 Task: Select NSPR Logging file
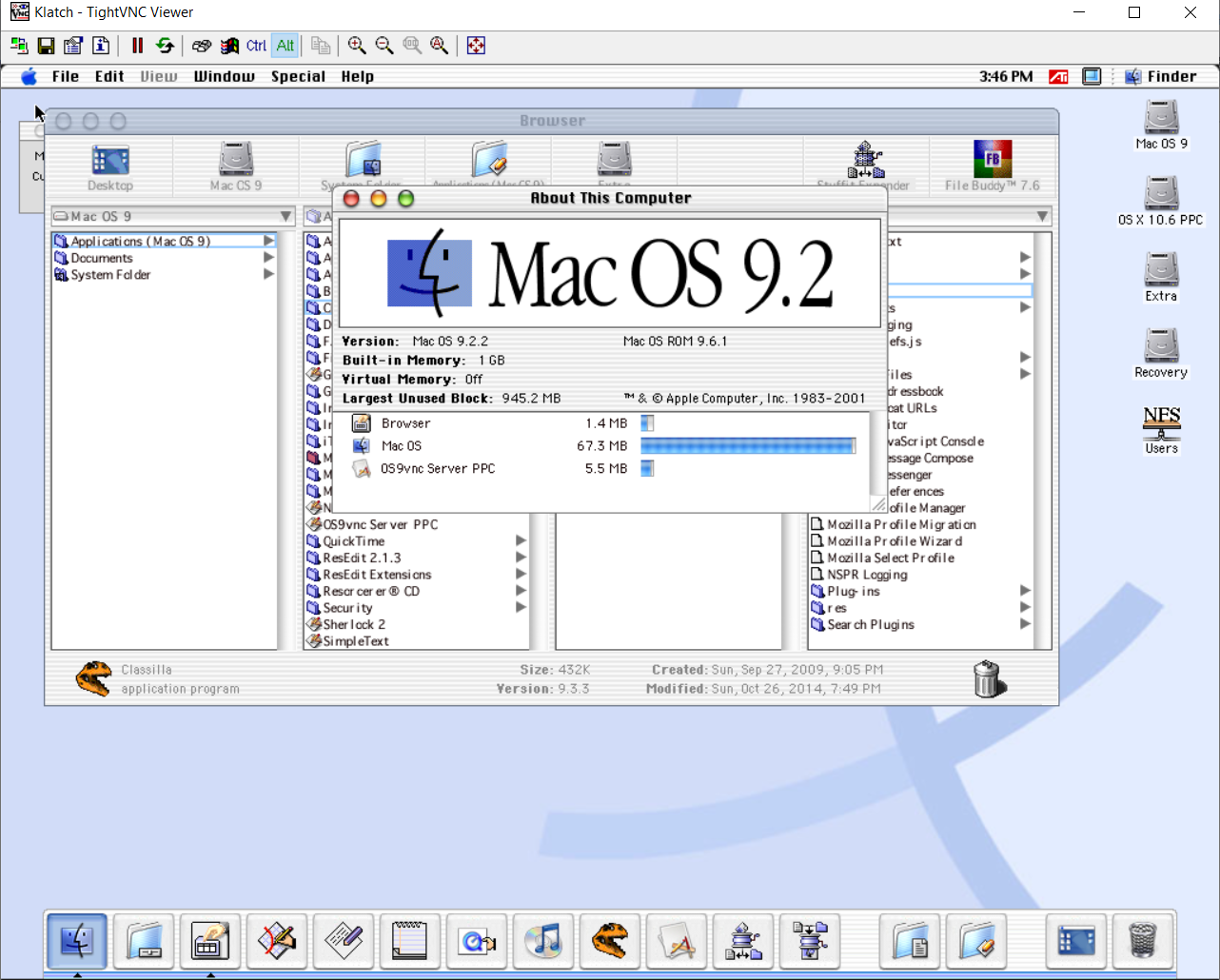coord(859,575)
